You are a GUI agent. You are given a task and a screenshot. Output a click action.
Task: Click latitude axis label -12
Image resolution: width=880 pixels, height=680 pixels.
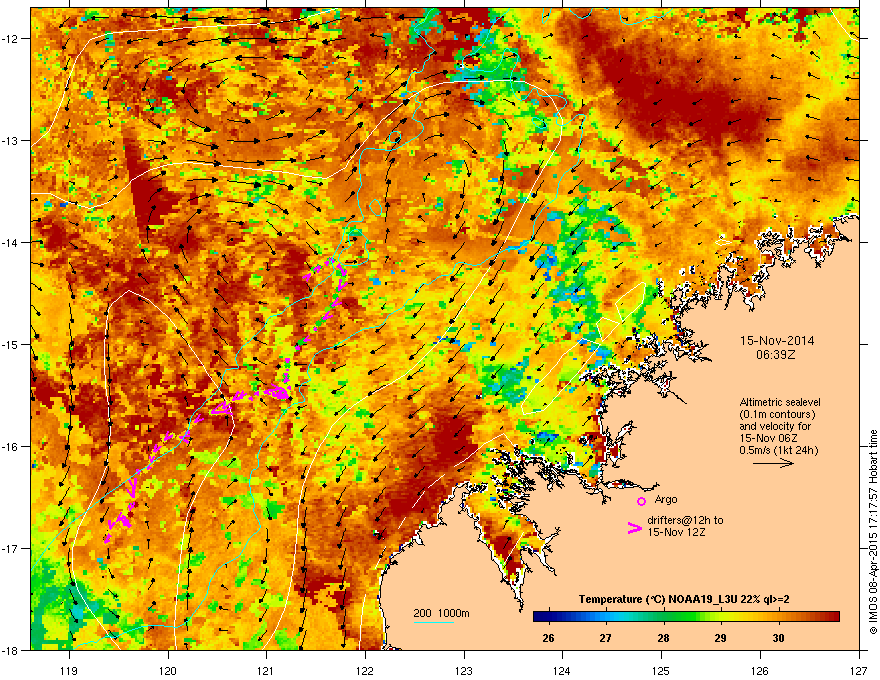pos(10,39)
